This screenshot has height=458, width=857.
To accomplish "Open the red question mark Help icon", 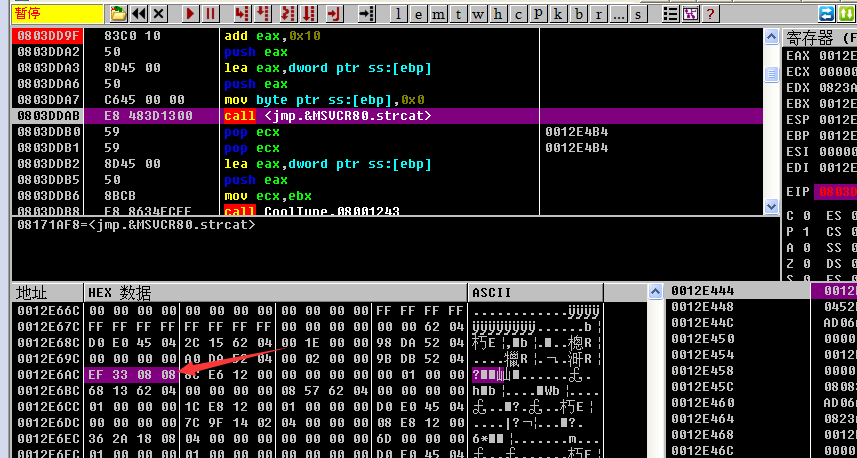I will [x=710, y=14].
